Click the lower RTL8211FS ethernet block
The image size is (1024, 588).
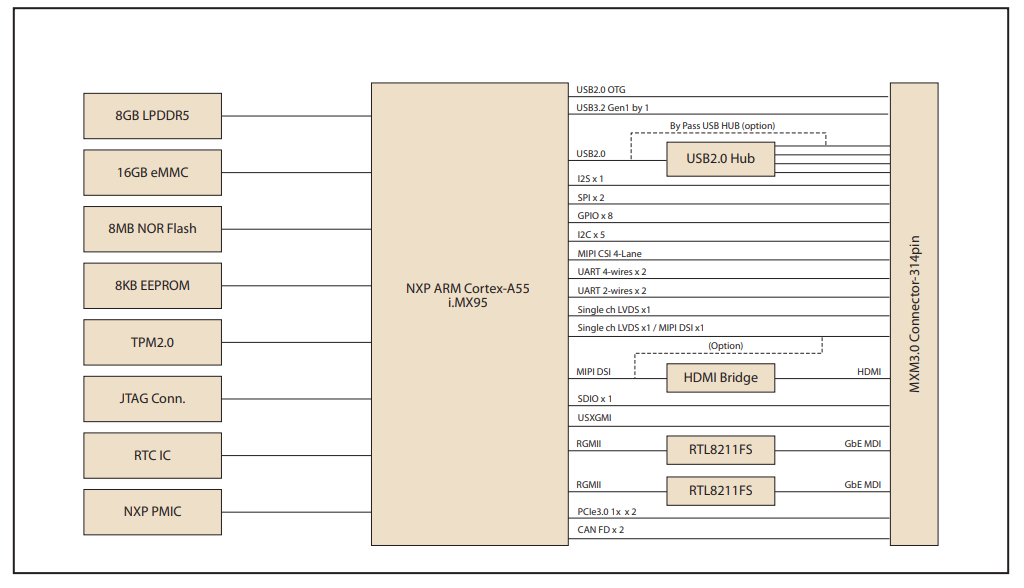pos(720,490)
